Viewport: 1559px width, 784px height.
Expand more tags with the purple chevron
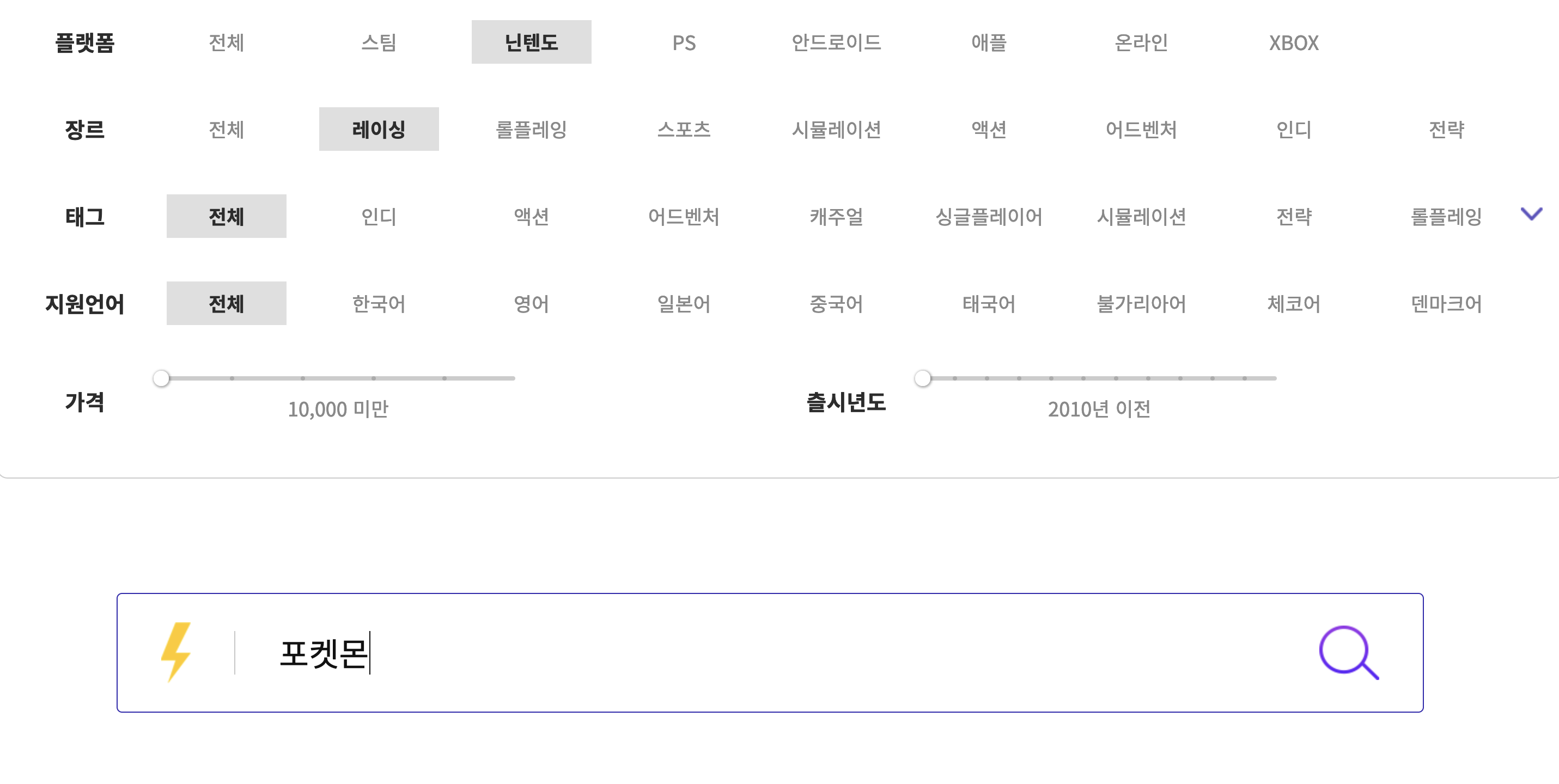point(1531,213)
